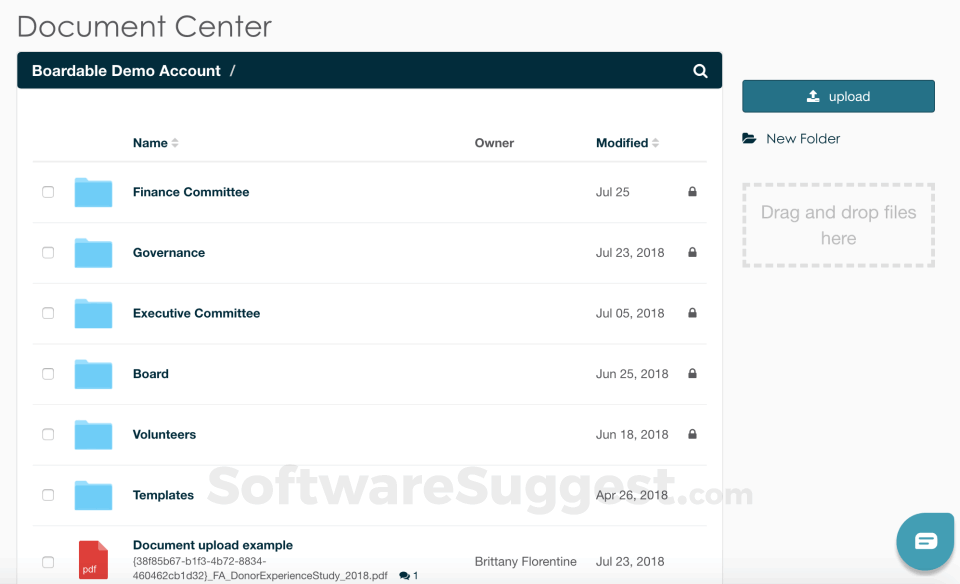The height and width of the screenshot is (584, 960).
Task: Click the Document Center heading
Action: coord(143,26)
